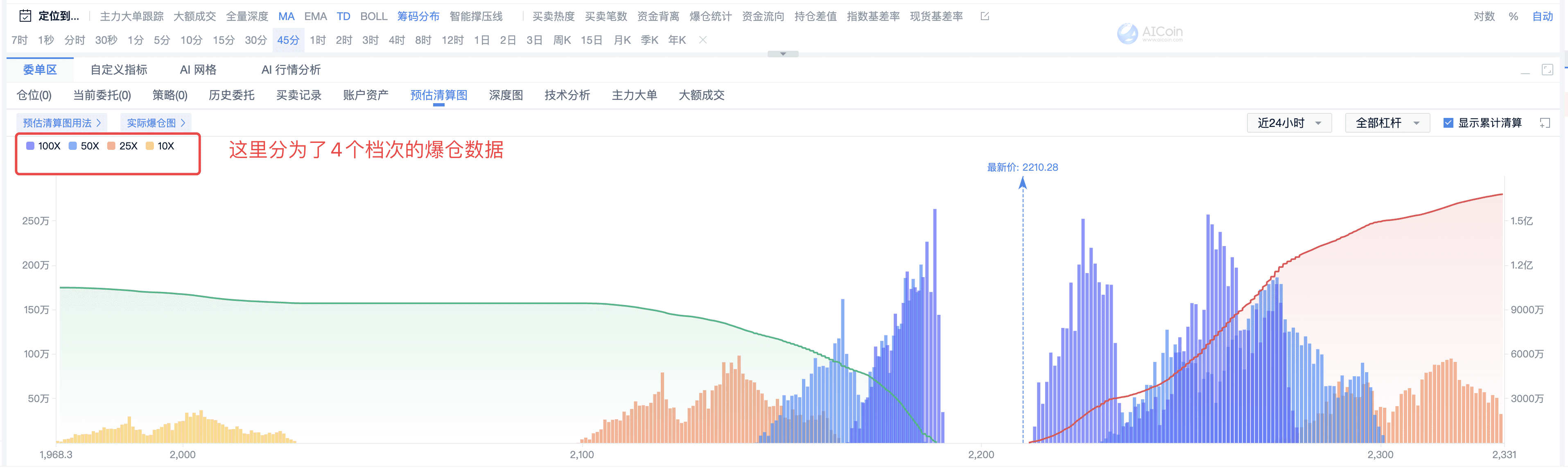Click the calendar locate icon
This screenshot has height=470, width=1568.
pos(25,16)
